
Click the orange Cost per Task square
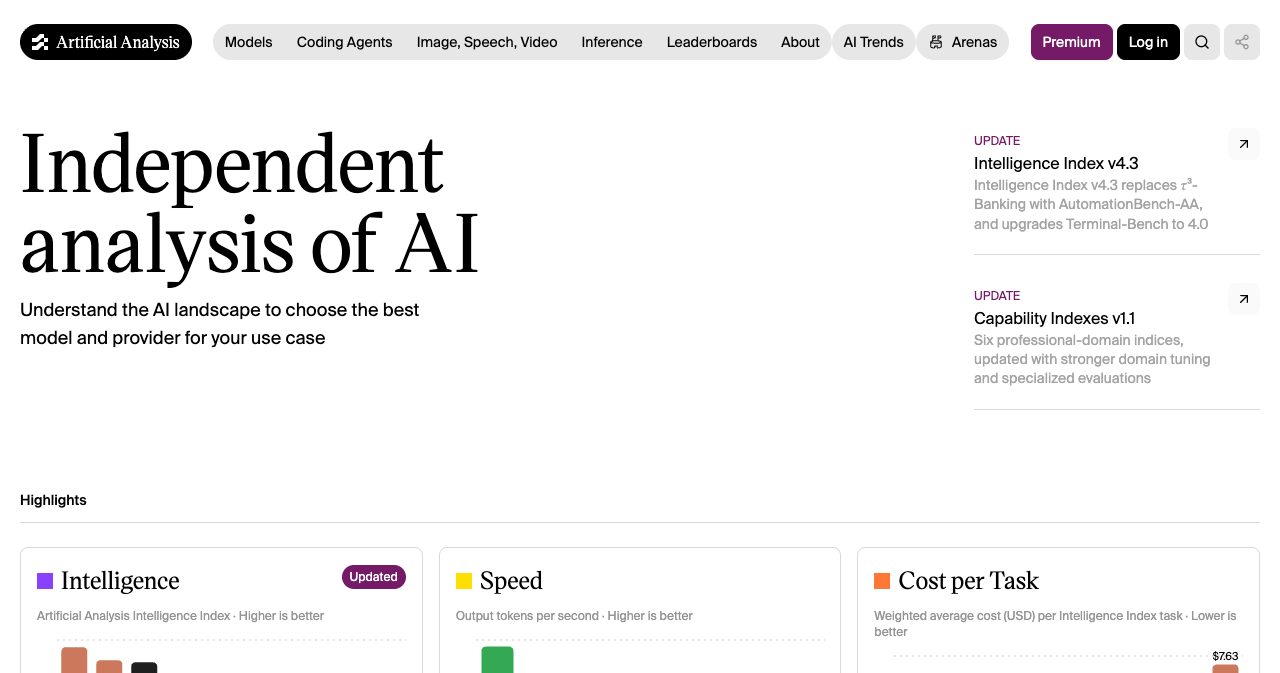(x=882, y=581)
